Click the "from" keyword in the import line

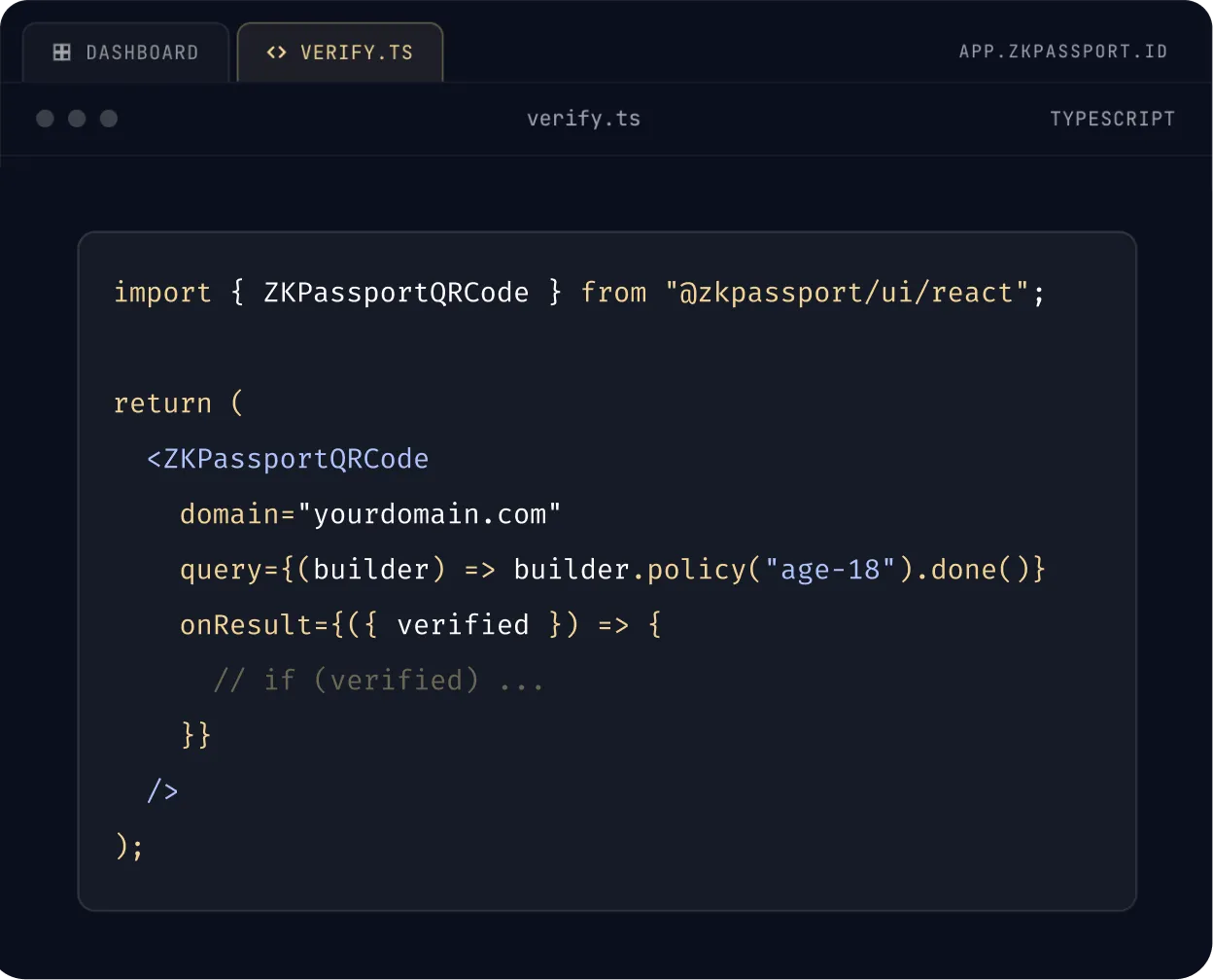pos(613,293)
